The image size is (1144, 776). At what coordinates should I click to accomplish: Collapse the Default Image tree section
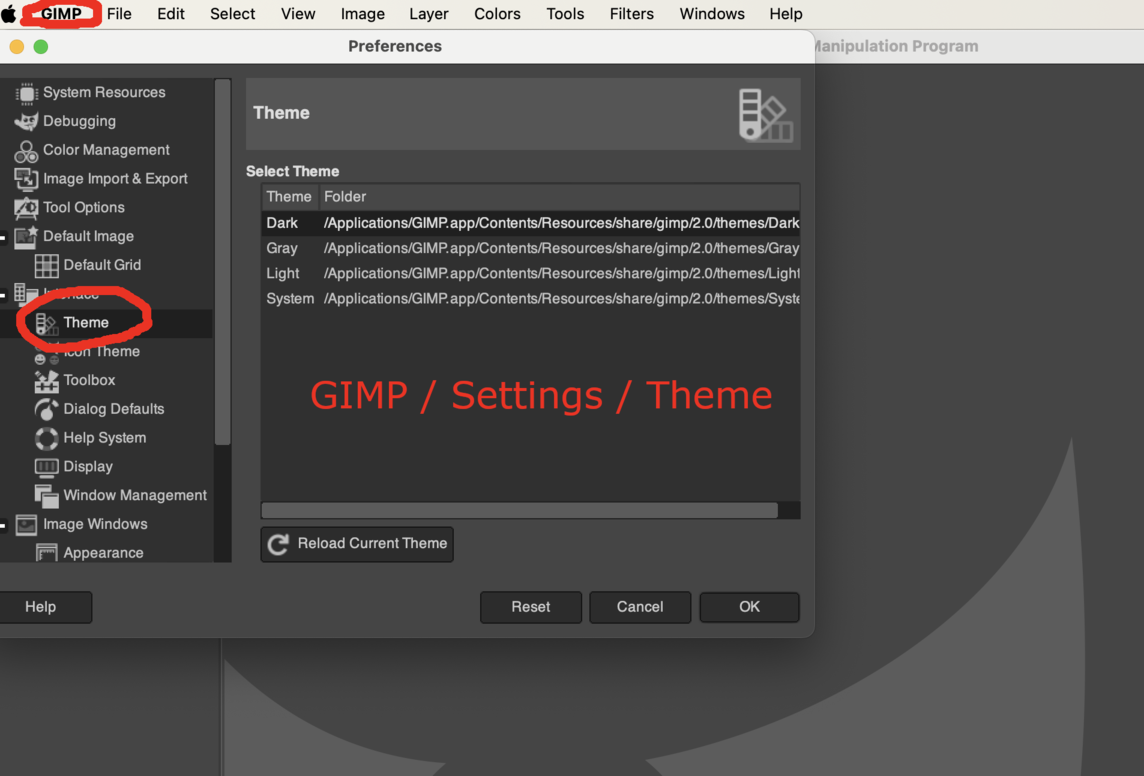(x=3, y=238)
